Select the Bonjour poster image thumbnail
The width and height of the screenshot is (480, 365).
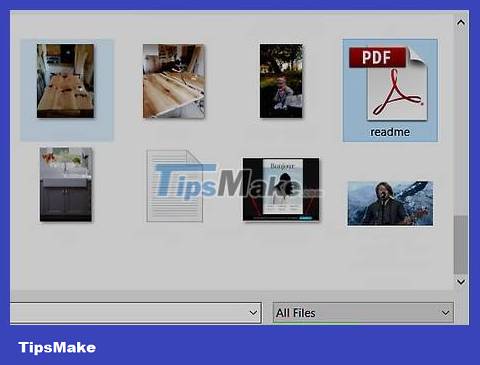click(281, 189)
